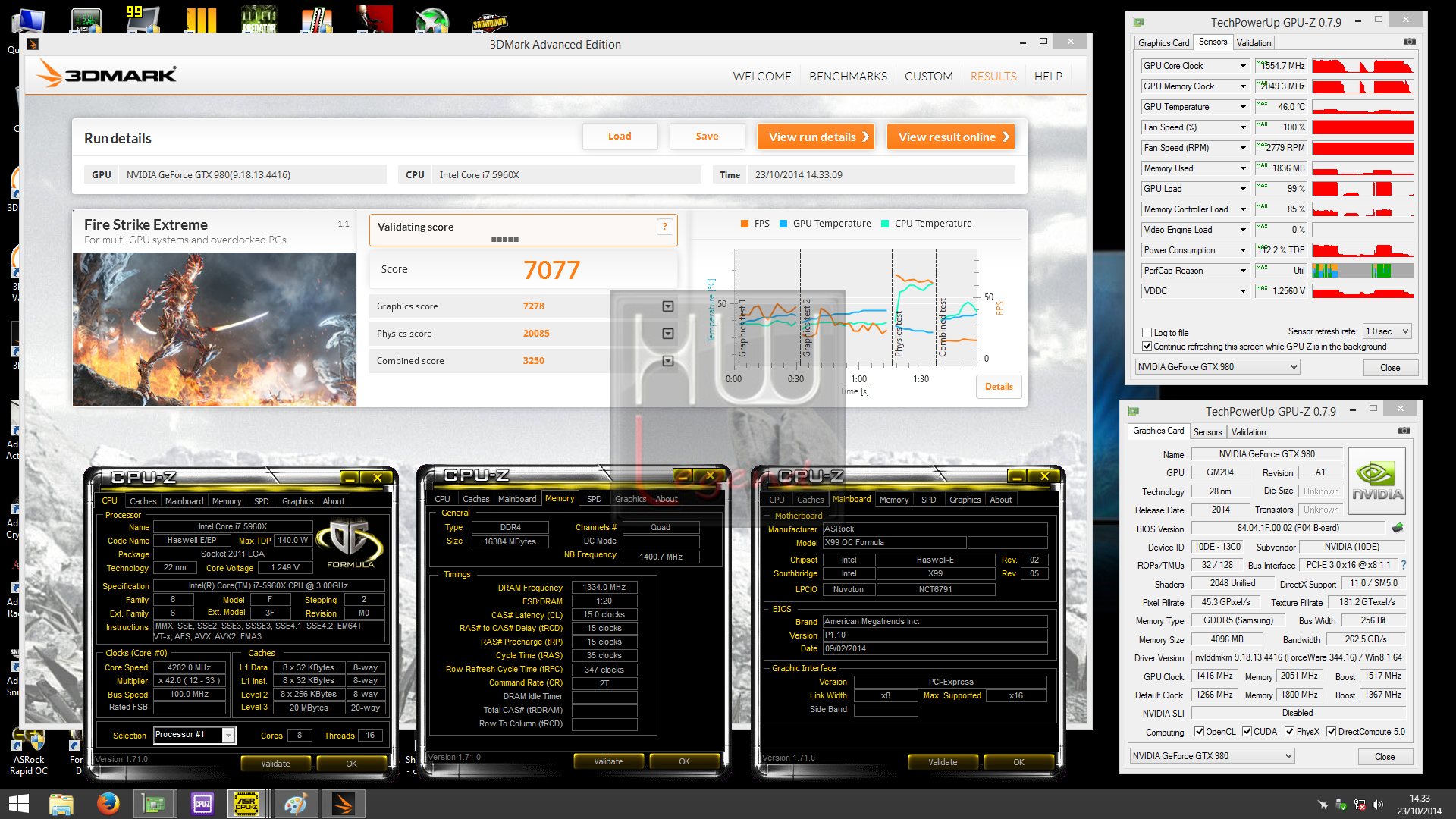The width and height of the screenshot is (1456, 819).
Task: Expand the Physics score details
Action: [667, 334]
